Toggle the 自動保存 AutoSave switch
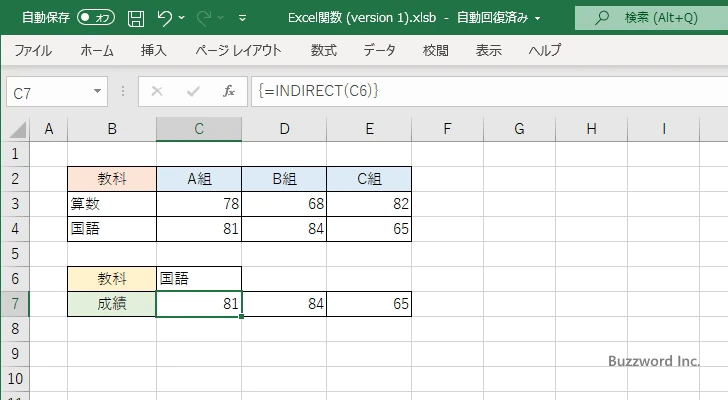 pyautogui.click(x=96, y=18)
